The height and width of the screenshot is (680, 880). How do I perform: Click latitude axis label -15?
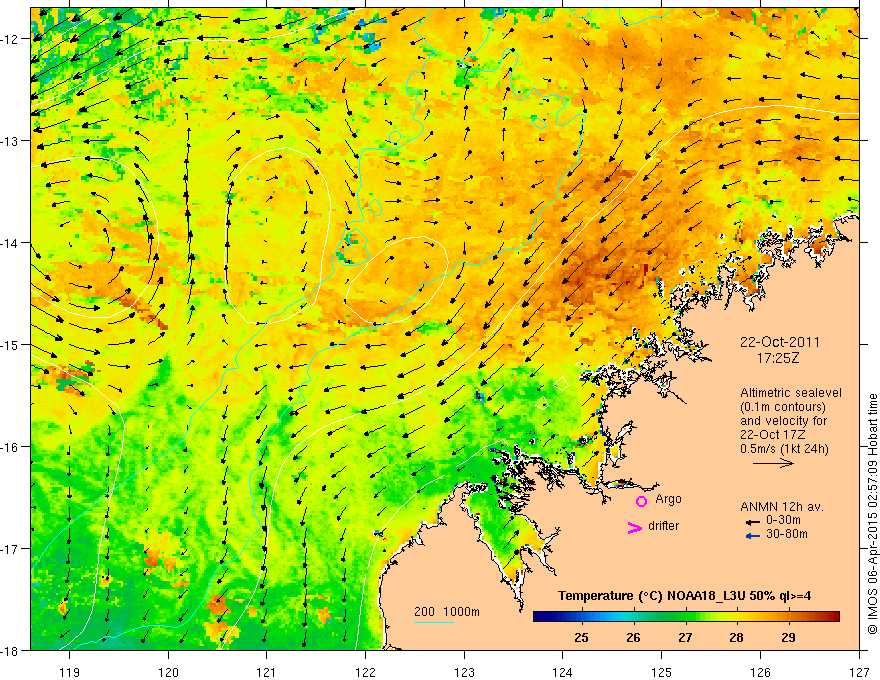tap(12, 344)
